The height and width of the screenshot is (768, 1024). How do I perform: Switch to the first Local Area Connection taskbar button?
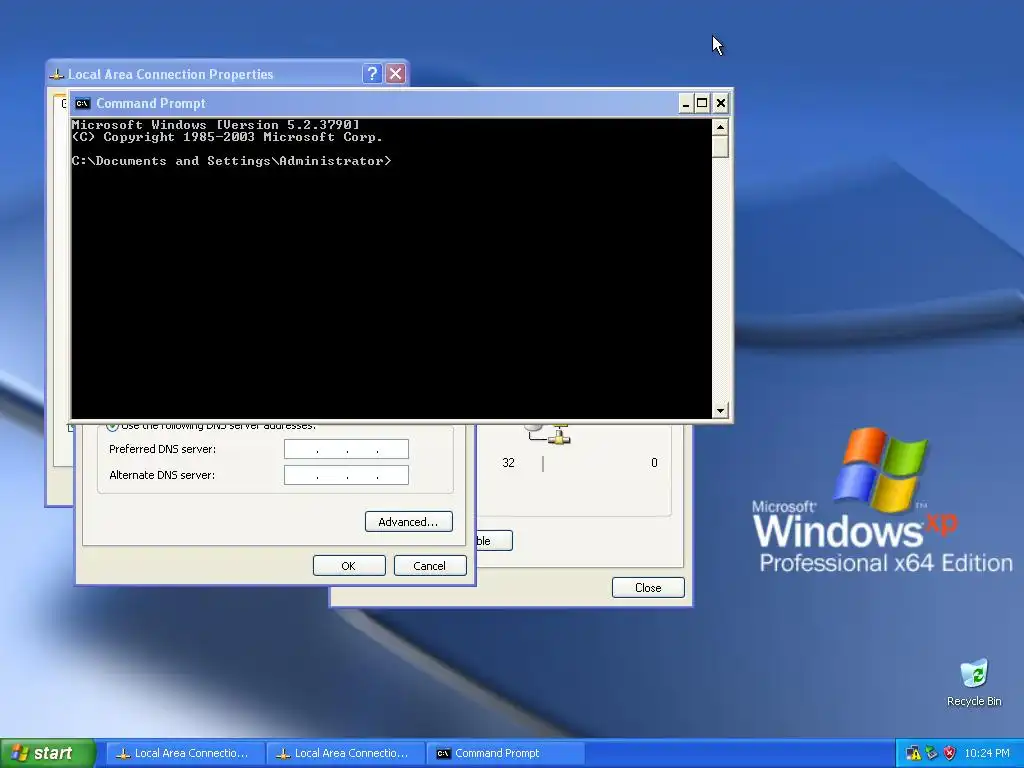point(185,753)
